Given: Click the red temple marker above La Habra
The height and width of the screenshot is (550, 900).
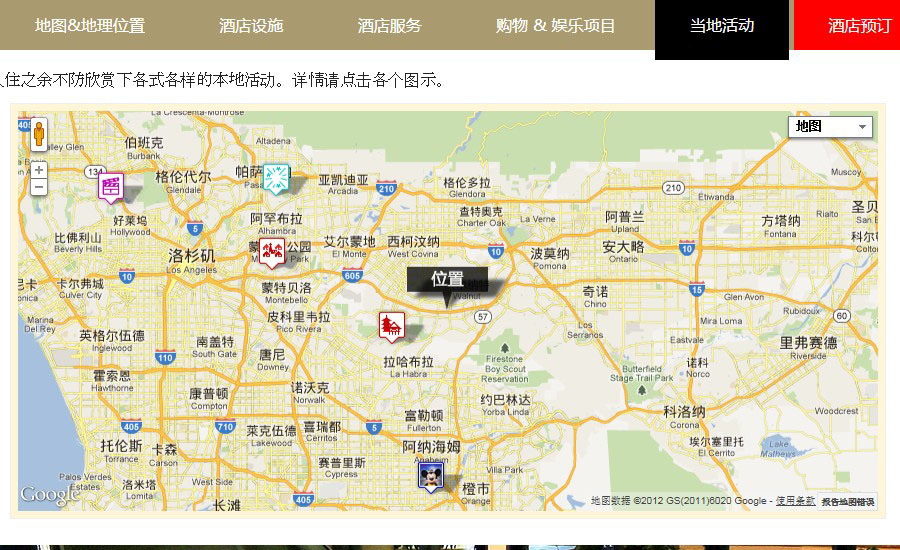Looking at the screenshot, I should (x=392, y=327).
